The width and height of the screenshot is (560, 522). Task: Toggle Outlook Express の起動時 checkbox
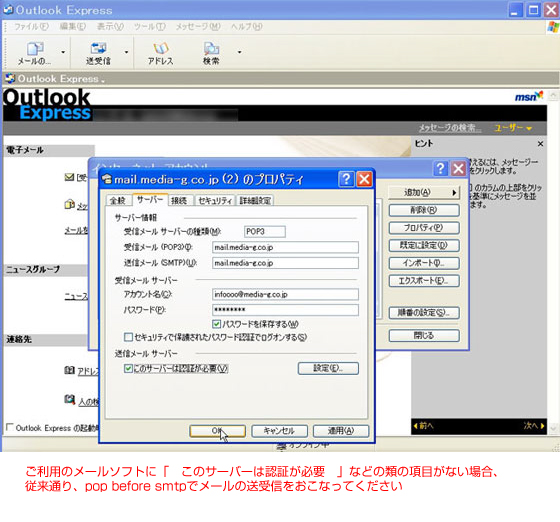coord(10,427)
